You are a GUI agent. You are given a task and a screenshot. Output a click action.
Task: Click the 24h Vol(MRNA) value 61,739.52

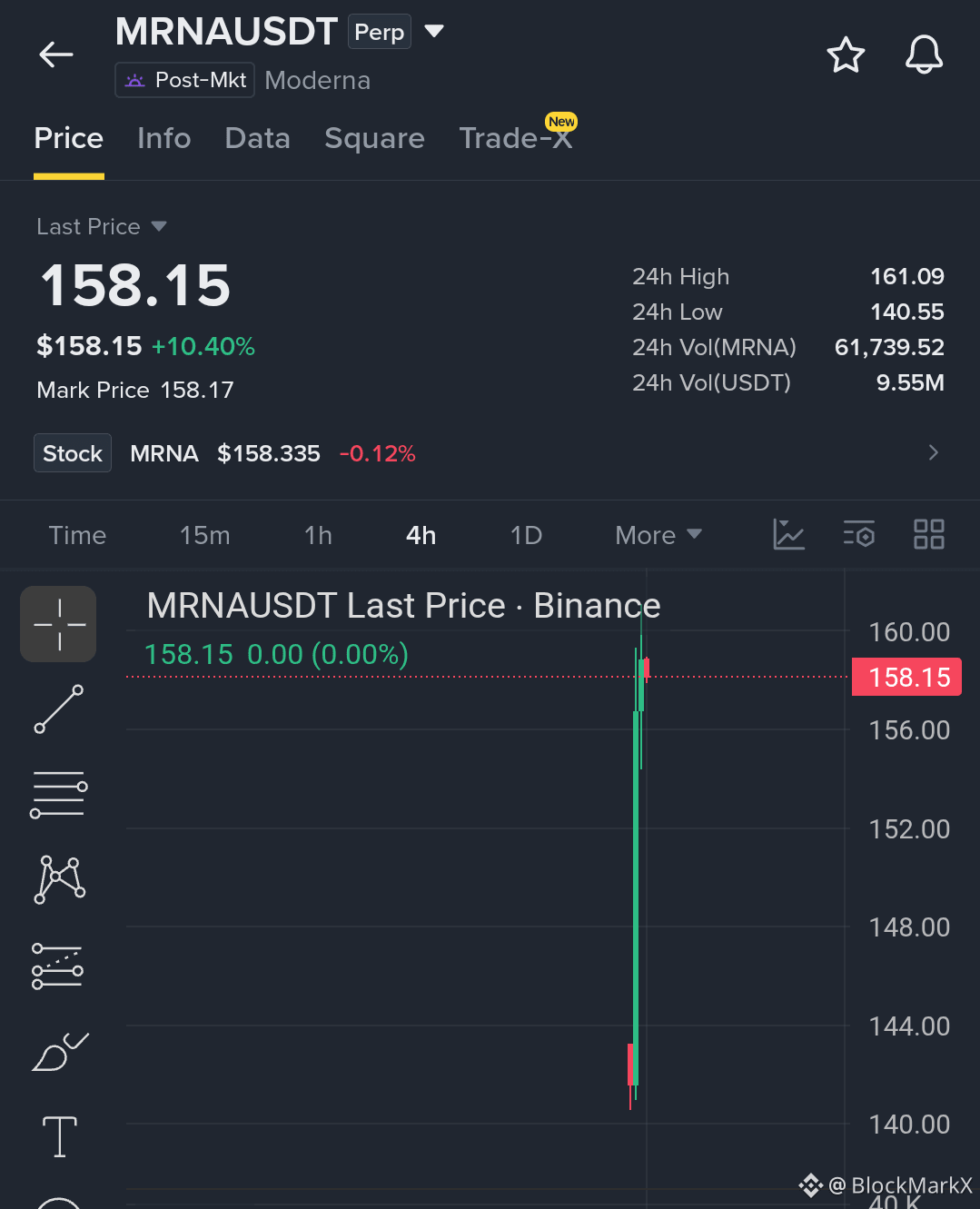click(x=889, y=347)
